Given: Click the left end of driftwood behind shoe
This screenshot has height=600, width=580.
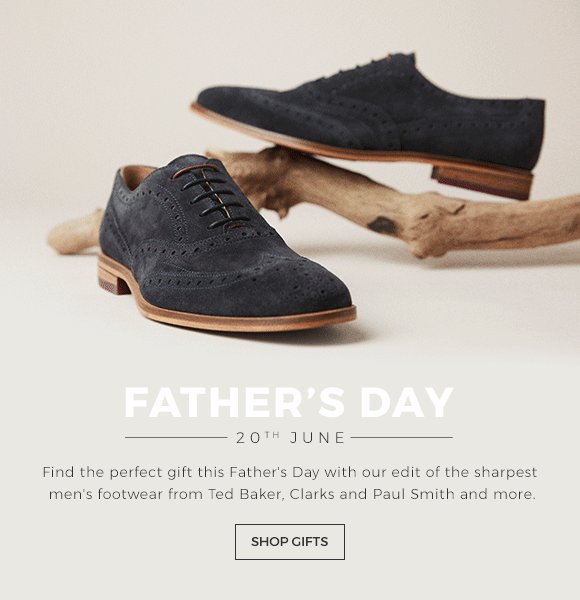Looking at the screenshot, I should [x=73, y=234].
